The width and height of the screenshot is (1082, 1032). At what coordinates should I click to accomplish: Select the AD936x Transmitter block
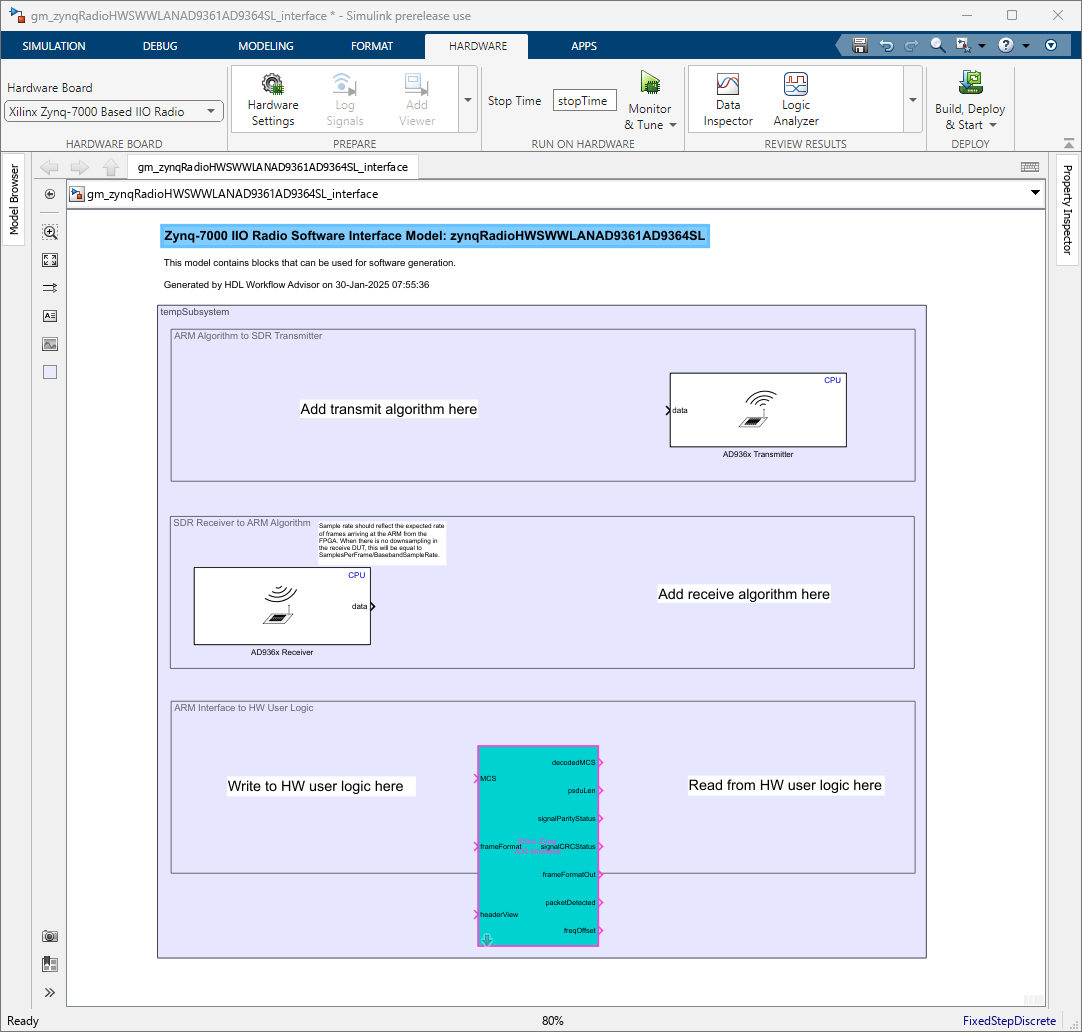(758, 410)
